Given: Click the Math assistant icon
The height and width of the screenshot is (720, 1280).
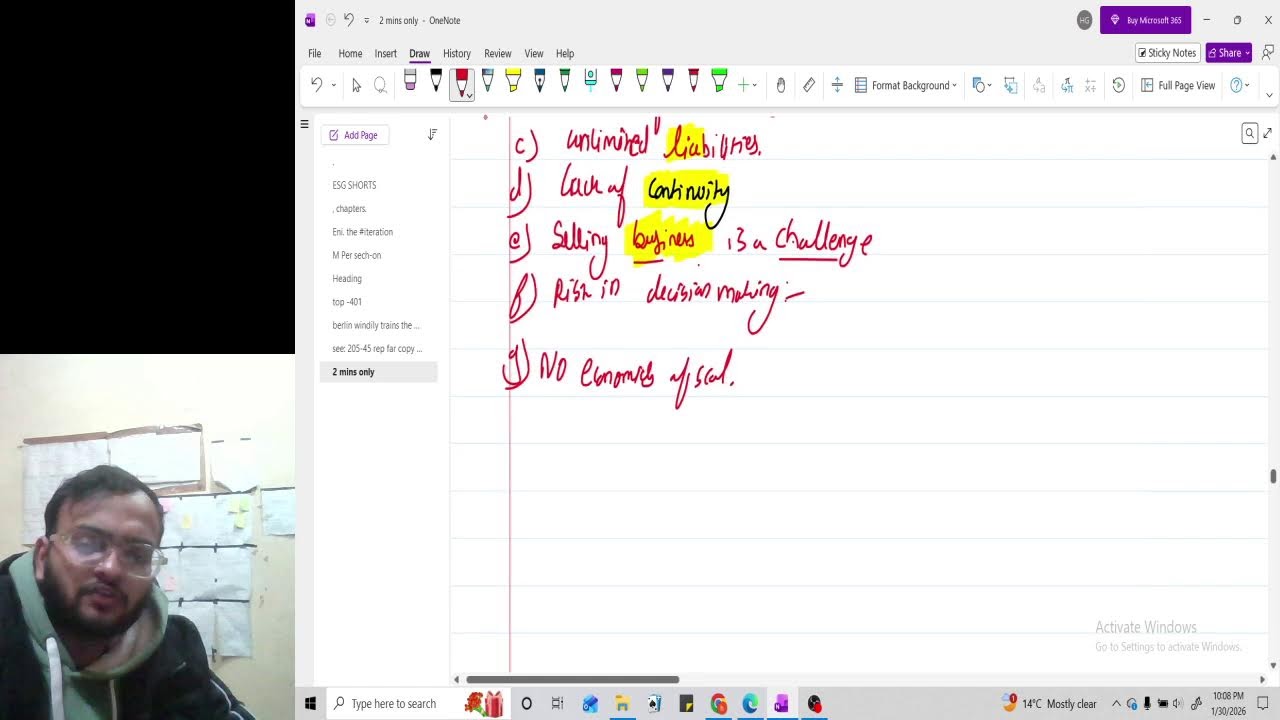Looking at the screenshot, I should [x=1091, y=85].
